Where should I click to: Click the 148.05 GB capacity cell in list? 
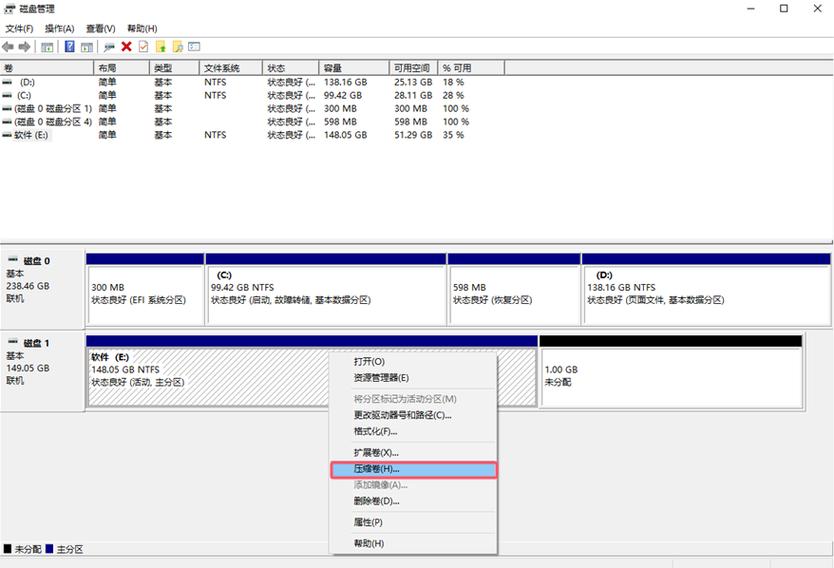tap(346, 135)
